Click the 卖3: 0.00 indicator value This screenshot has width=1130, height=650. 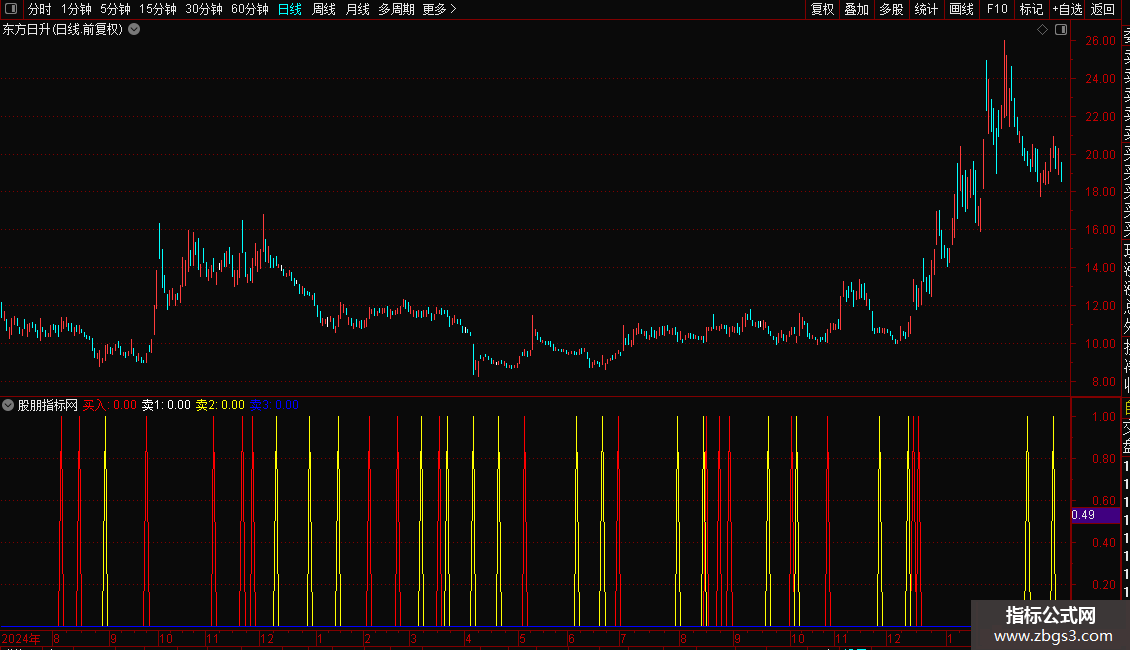274,405
